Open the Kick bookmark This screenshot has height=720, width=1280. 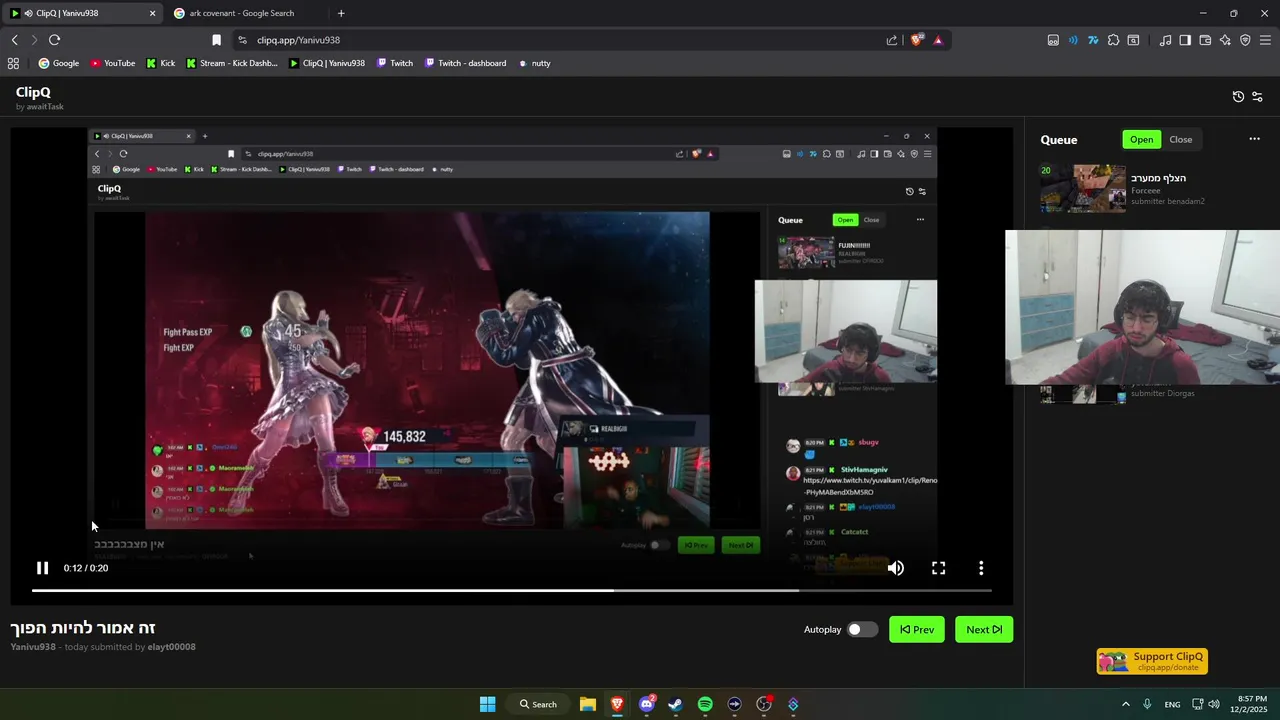point(160,63)
